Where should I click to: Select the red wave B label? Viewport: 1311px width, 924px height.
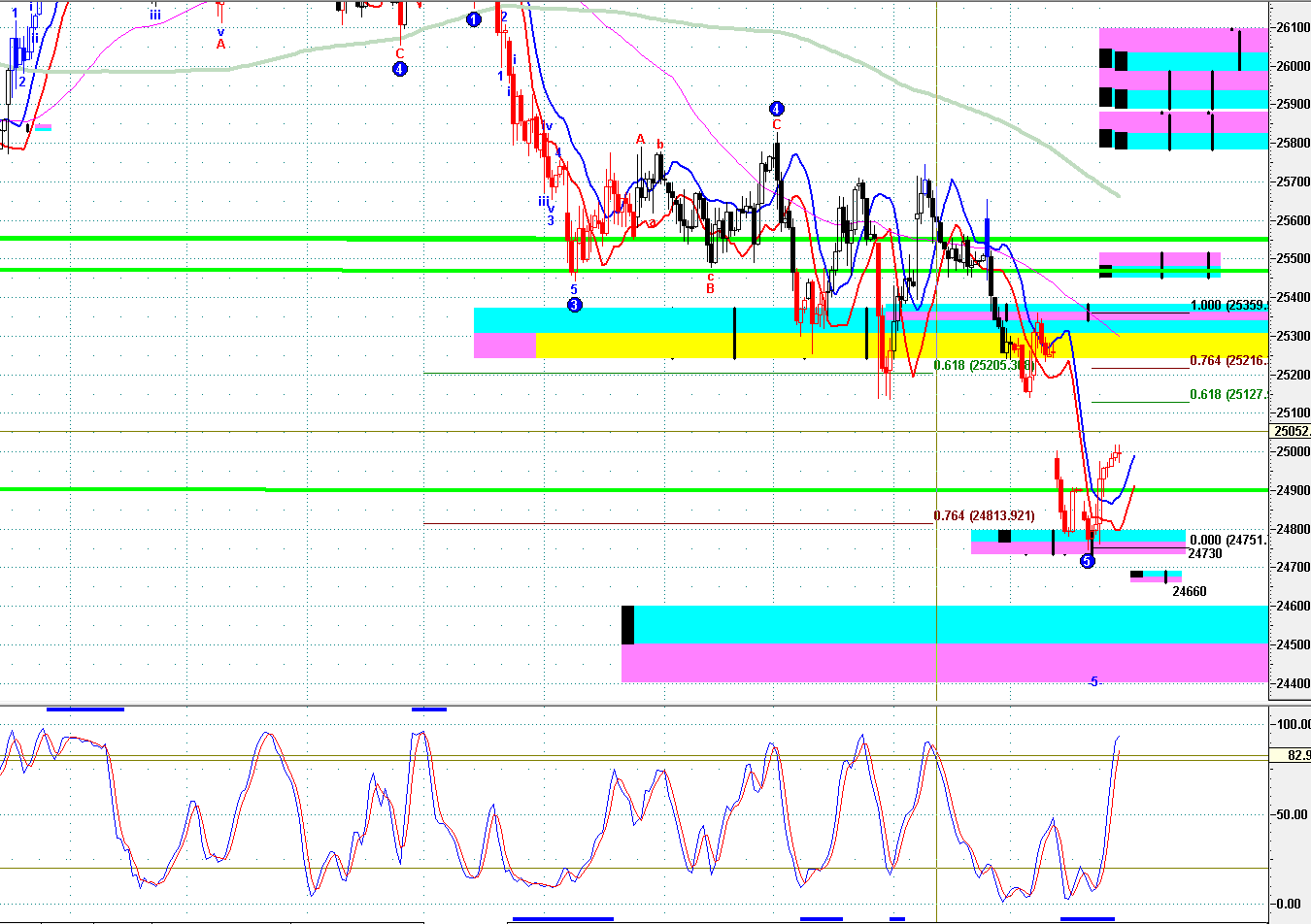pyautogui.click(x=710, y=288)
